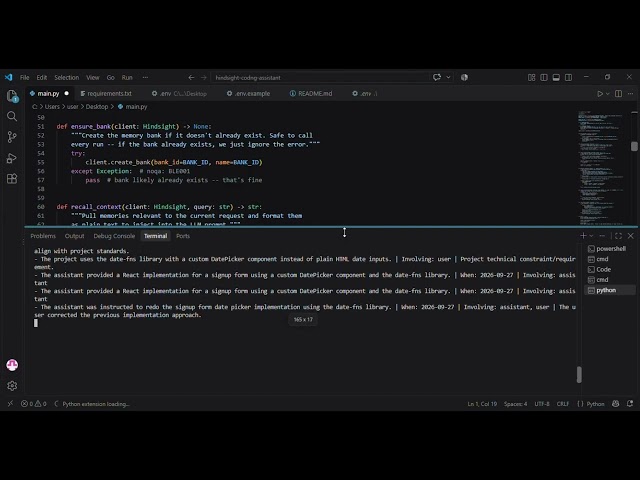Open customize layout control
The image size is (640, 480).
pos(531,77)
